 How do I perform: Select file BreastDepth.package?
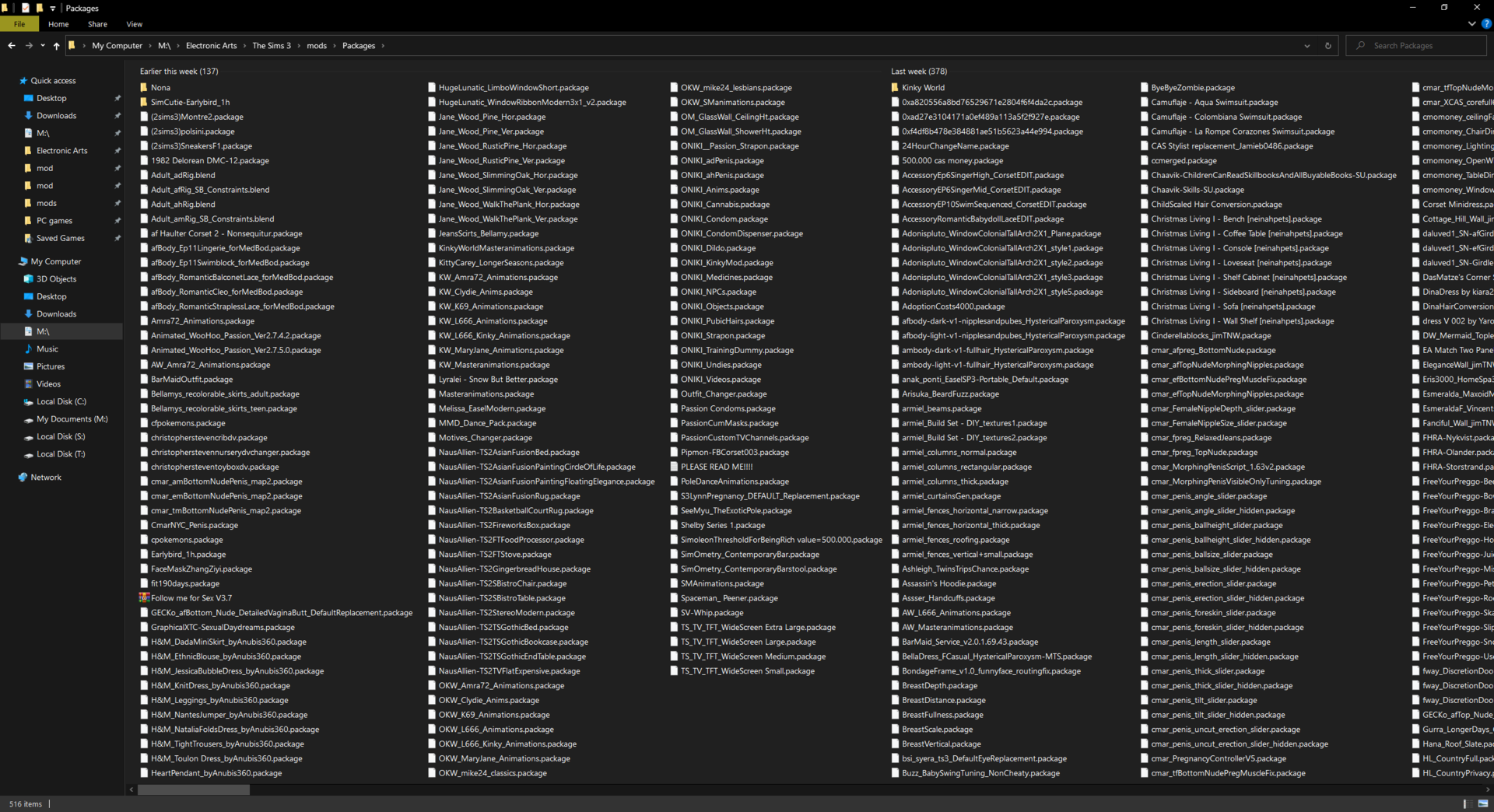pos(939,686)
